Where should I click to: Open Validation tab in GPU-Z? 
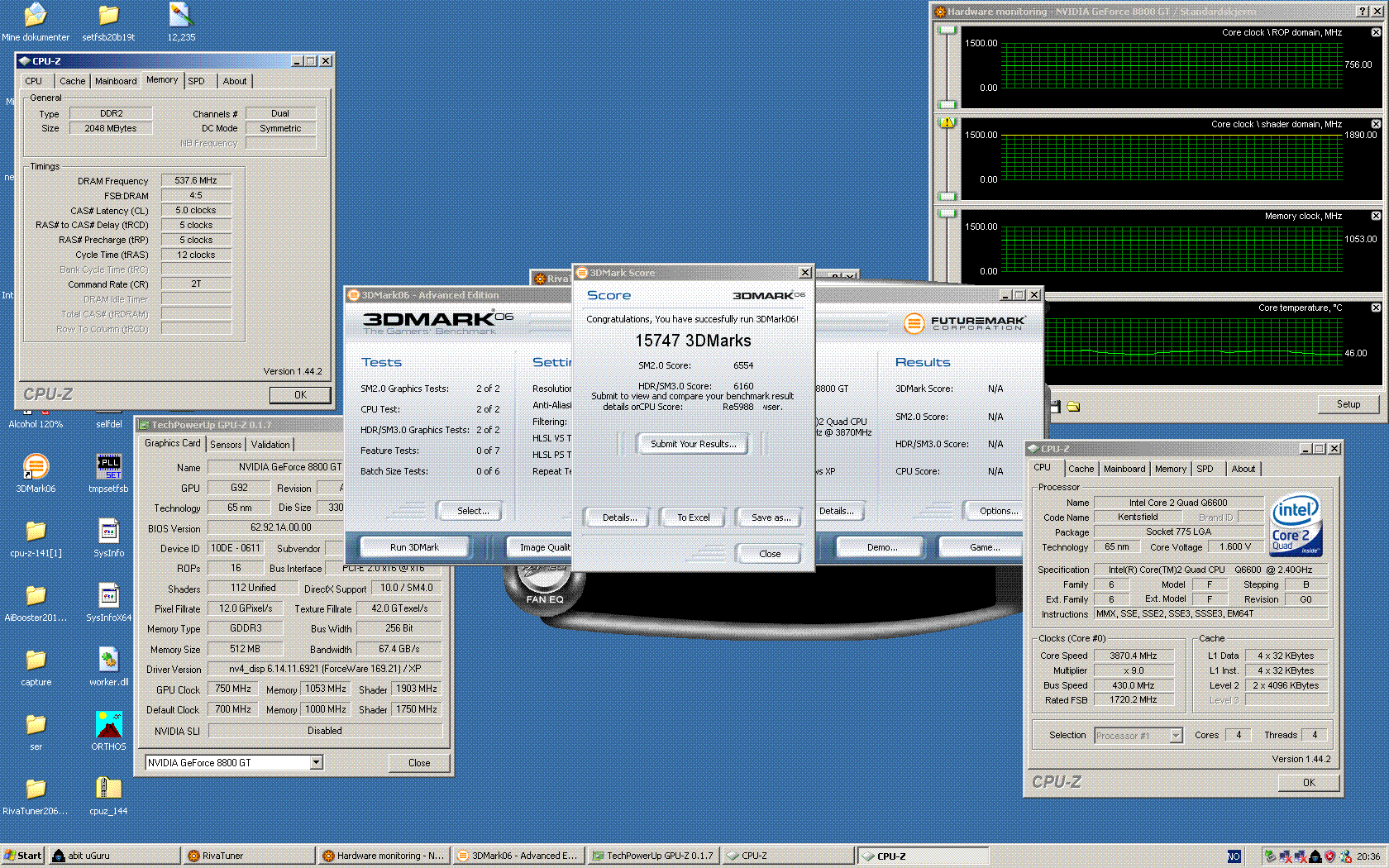tap(270, 444)
